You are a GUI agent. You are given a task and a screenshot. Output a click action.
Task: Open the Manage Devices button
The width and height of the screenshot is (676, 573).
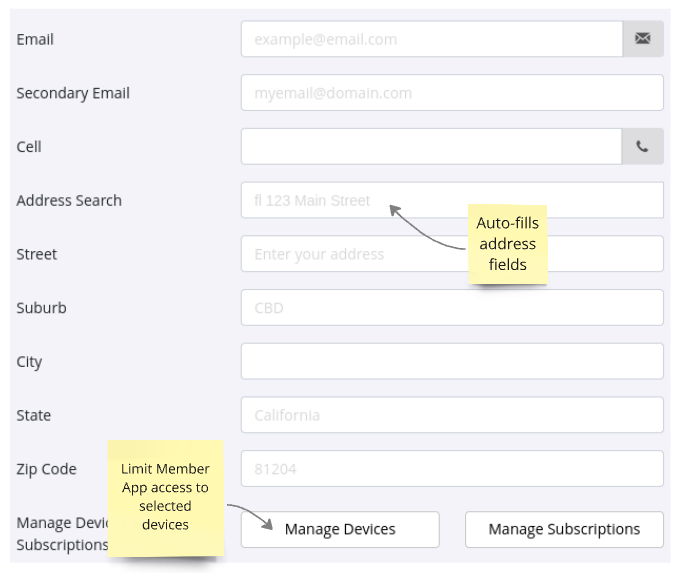(x=340, y=529)
